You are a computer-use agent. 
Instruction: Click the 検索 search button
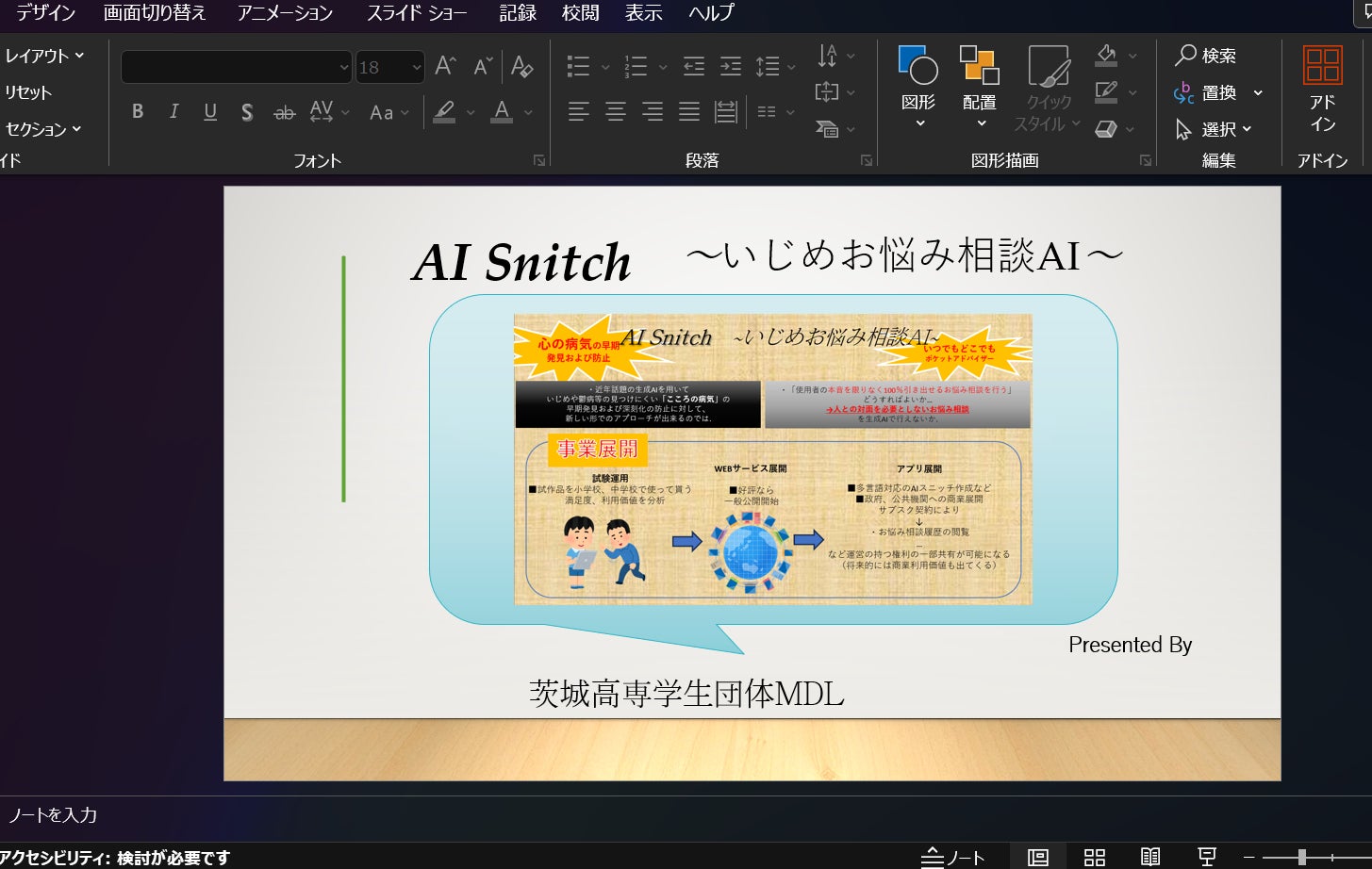pyautogui.click(x=1205, y=56)
